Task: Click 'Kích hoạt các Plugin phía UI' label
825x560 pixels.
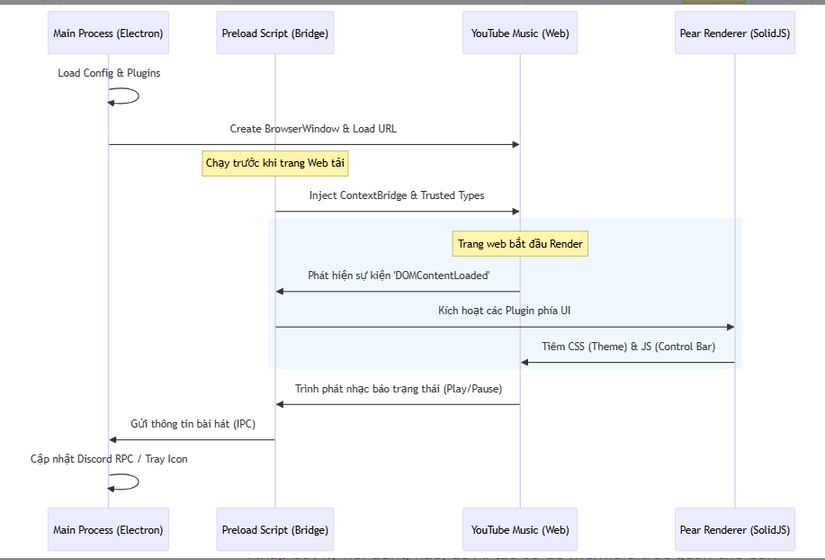Action: pos(504,311)
